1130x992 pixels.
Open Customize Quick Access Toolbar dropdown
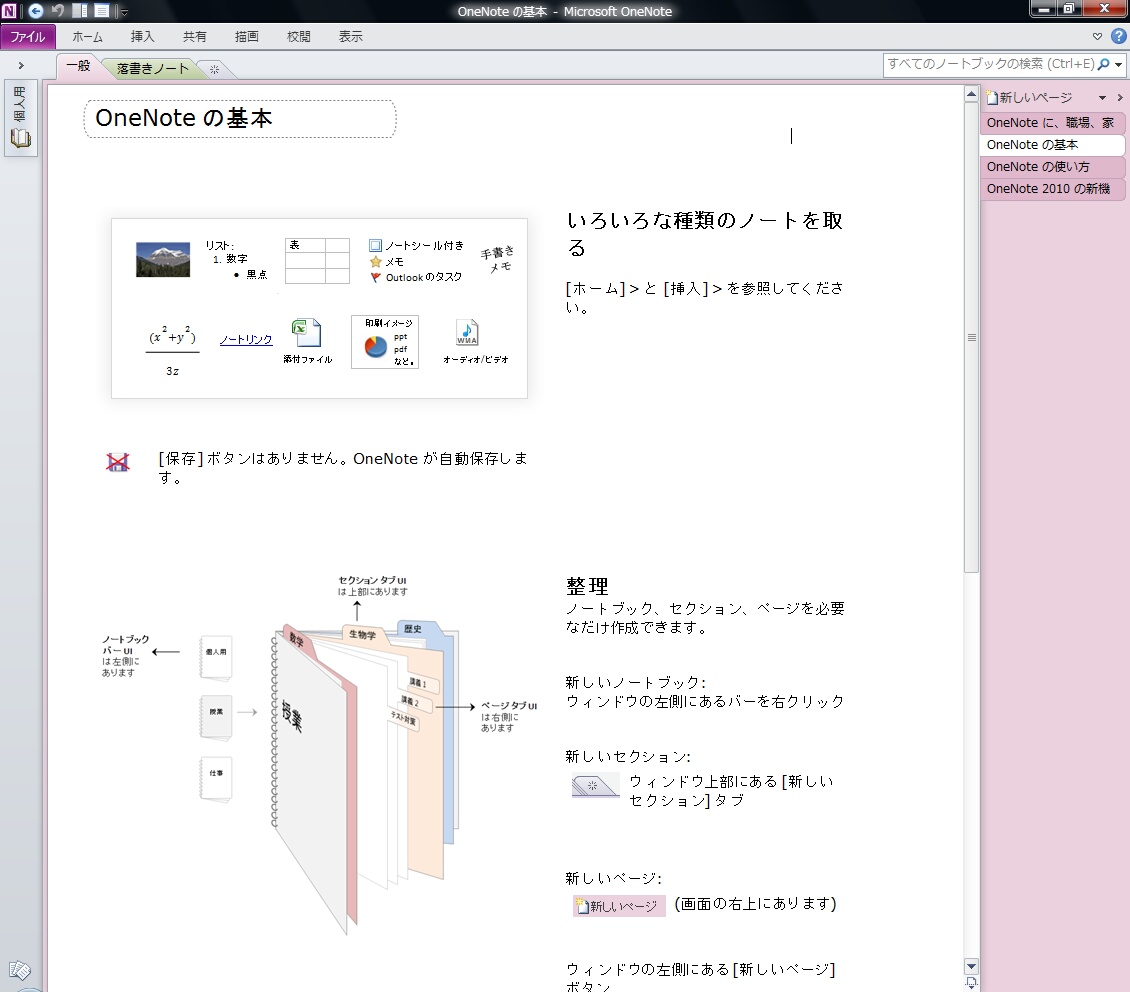124,12
